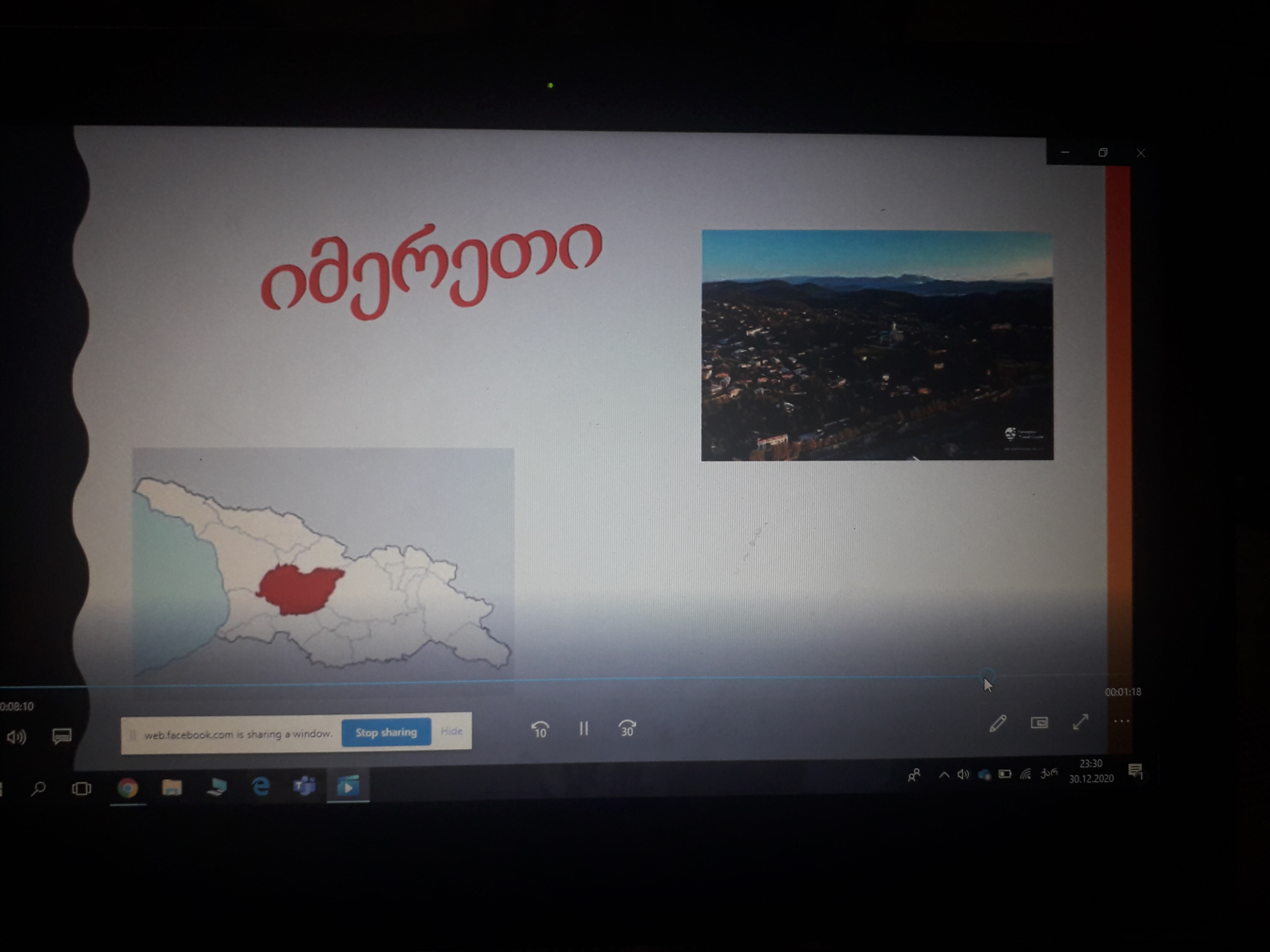Image resolution: width=1270 pixels, height=952 pixels.
Task: Switch the keyboard language indicator
Action: click(x=1048, y=773)
